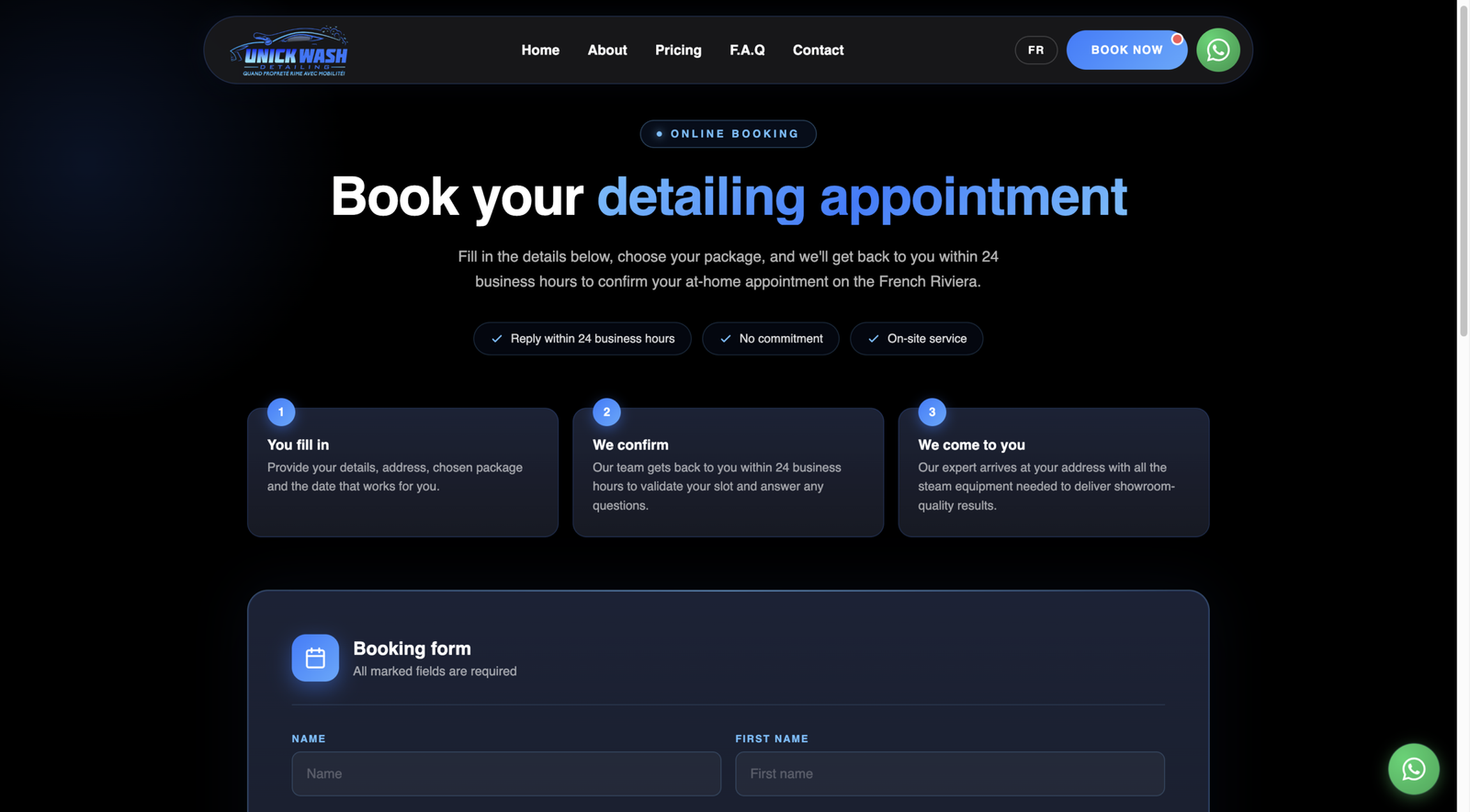This screenshot has width=1470, height=812.
Task: Navigate to the Pricing section
Action: [678, 50]
